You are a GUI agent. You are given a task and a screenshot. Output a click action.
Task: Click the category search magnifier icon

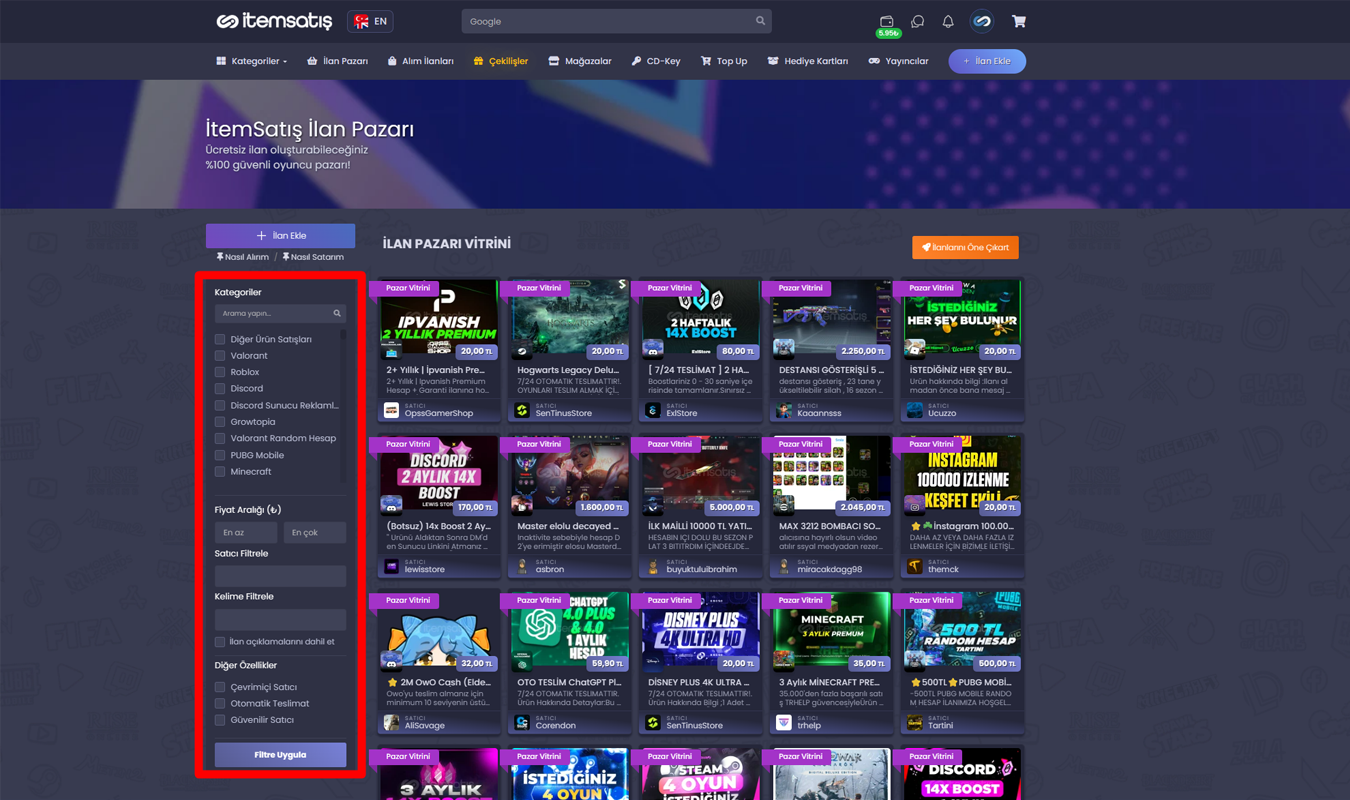coord(337,313)
